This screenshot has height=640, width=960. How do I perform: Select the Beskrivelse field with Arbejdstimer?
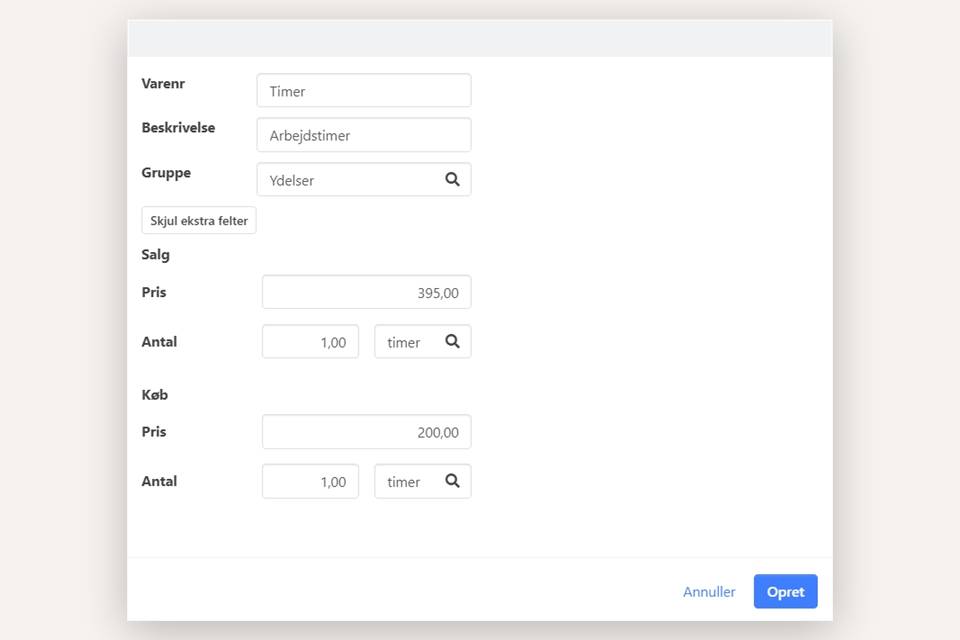pos(363,135)
